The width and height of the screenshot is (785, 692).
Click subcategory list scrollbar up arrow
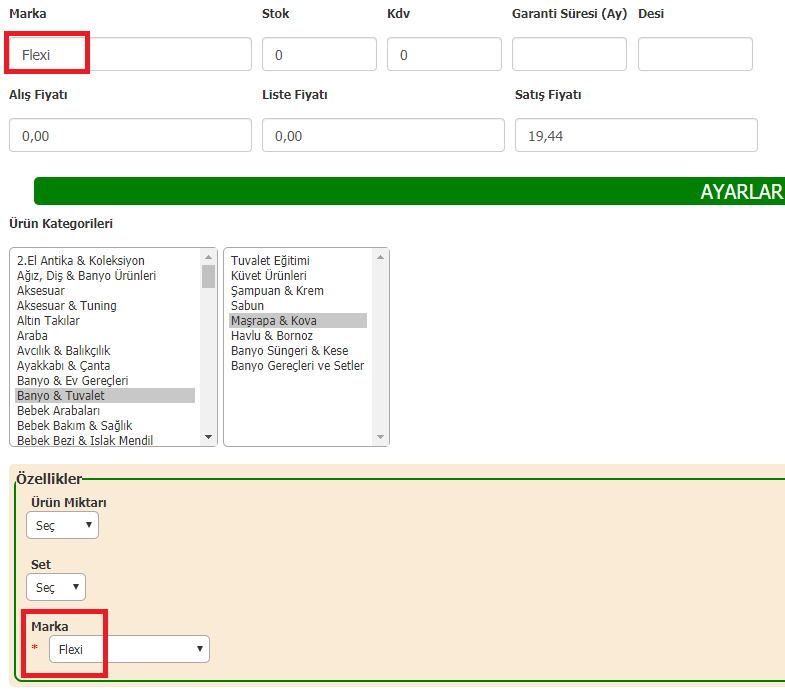380,257
